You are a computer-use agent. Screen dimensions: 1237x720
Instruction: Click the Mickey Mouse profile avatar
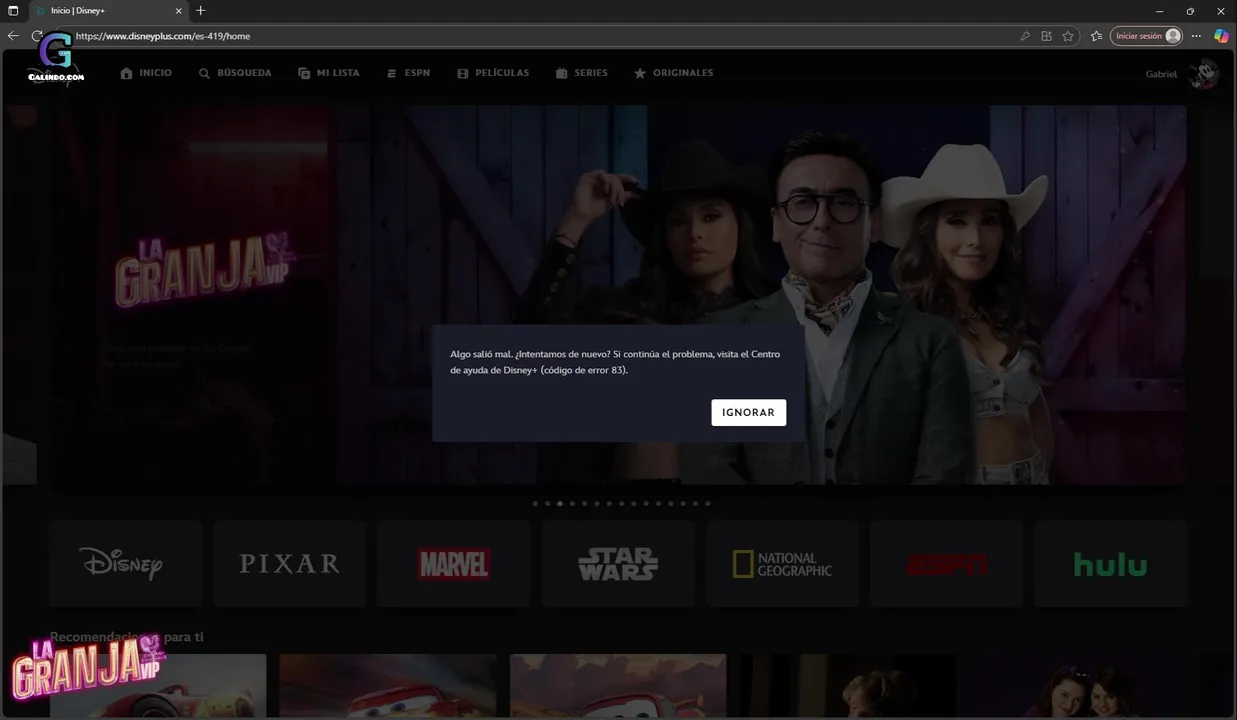point(1204,74)
